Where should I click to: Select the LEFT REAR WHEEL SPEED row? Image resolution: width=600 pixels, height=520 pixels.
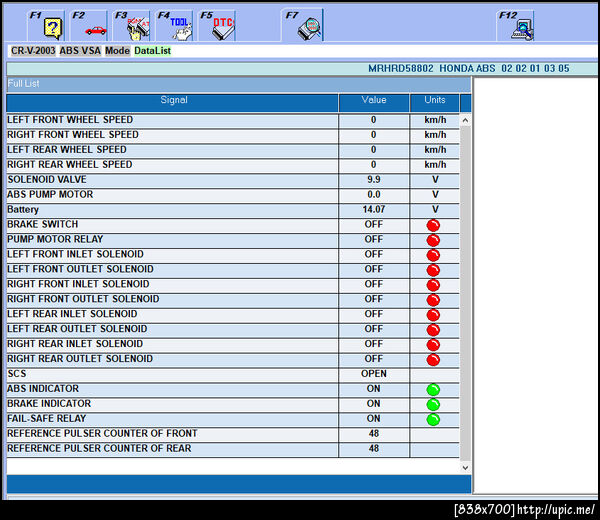[x=233, y=150]
